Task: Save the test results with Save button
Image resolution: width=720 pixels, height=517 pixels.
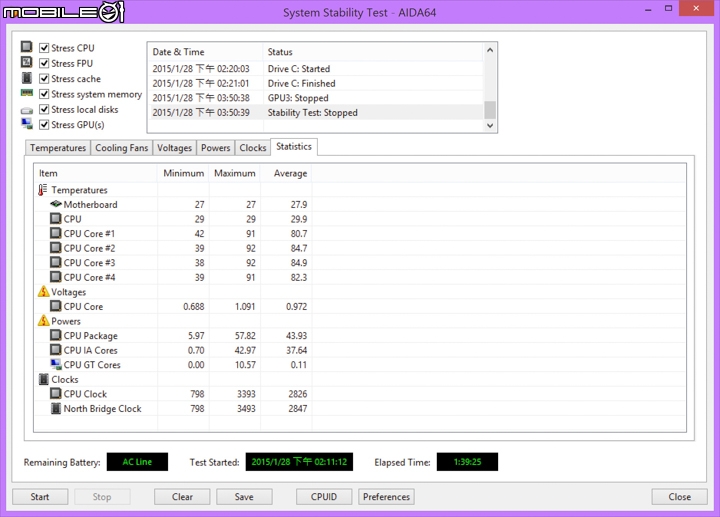Action: [x=244, y=497]
